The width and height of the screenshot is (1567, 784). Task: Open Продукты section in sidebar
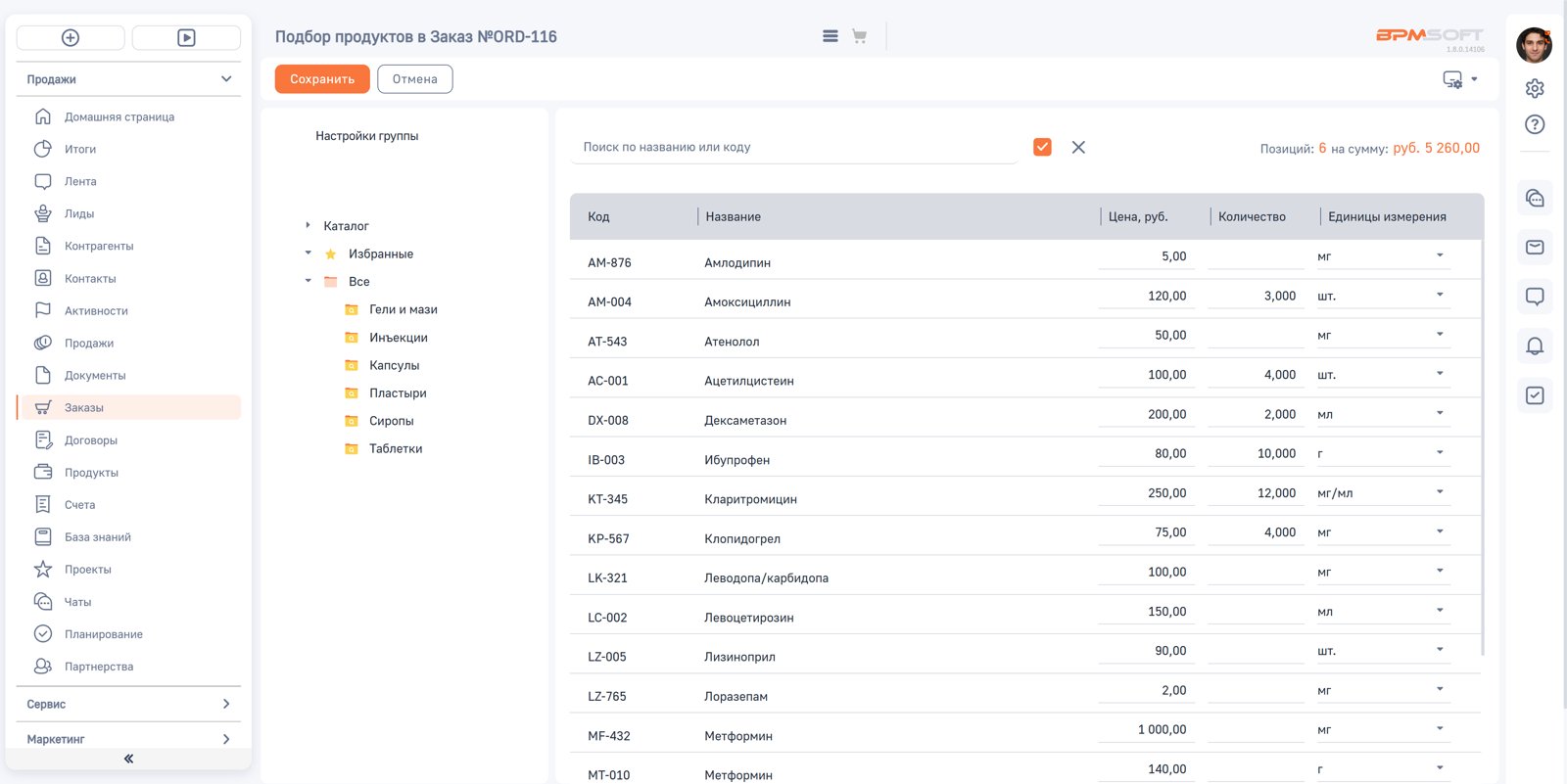(91, 473)
